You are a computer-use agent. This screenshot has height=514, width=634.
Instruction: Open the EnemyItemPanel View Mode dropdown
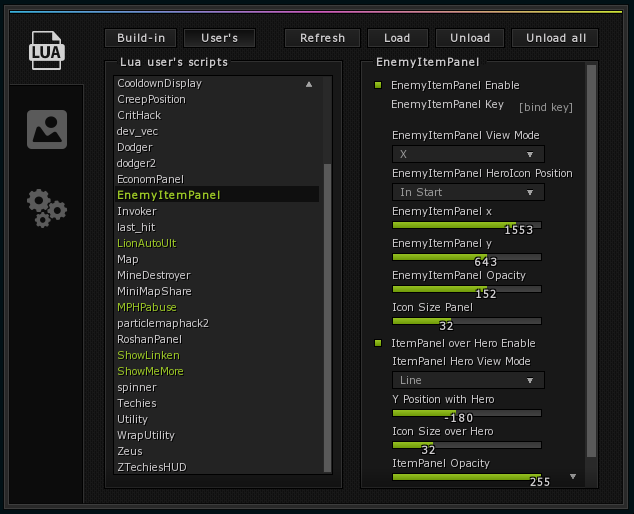pos(468,154)
